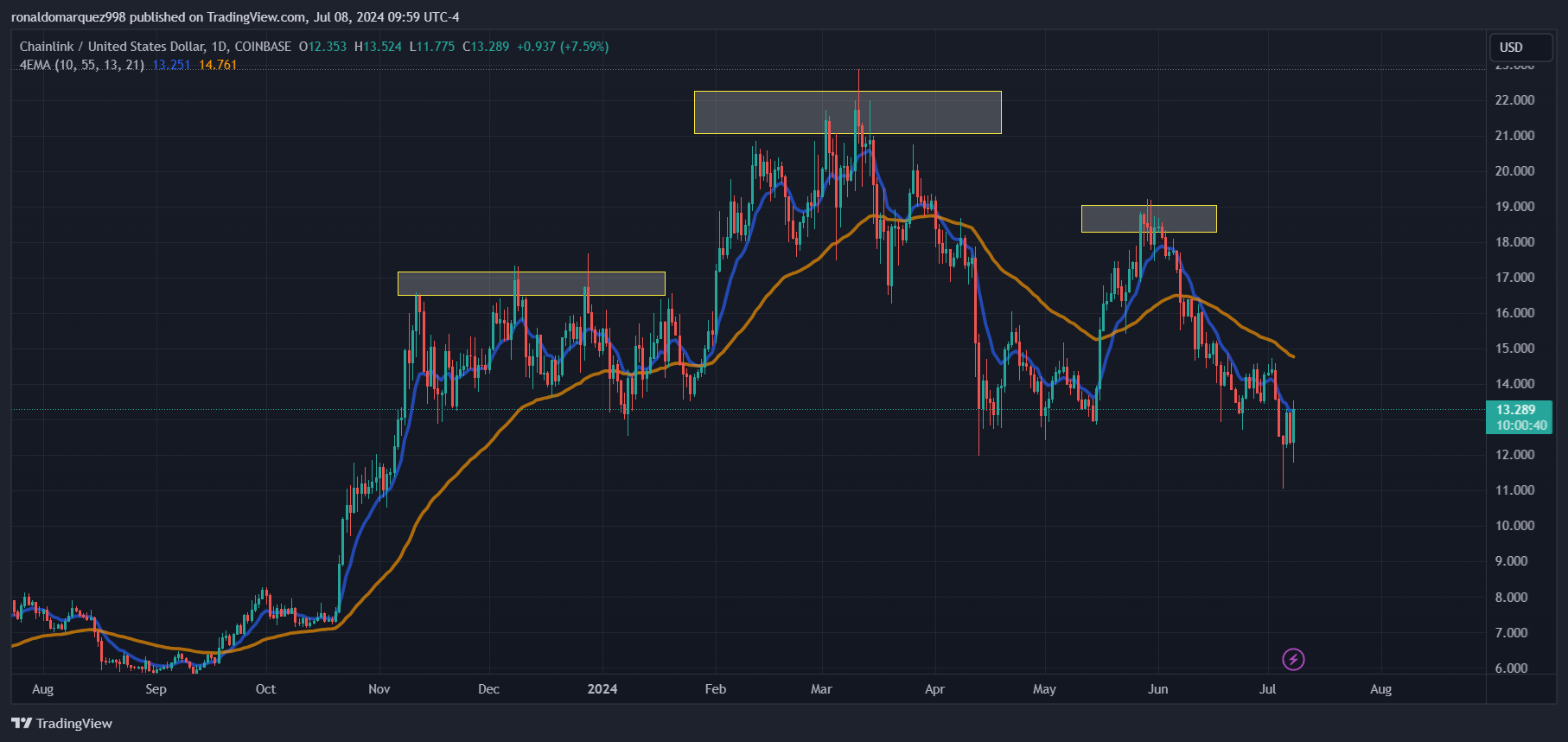Select the yellow rectangle over December highs

click(532, 284)
